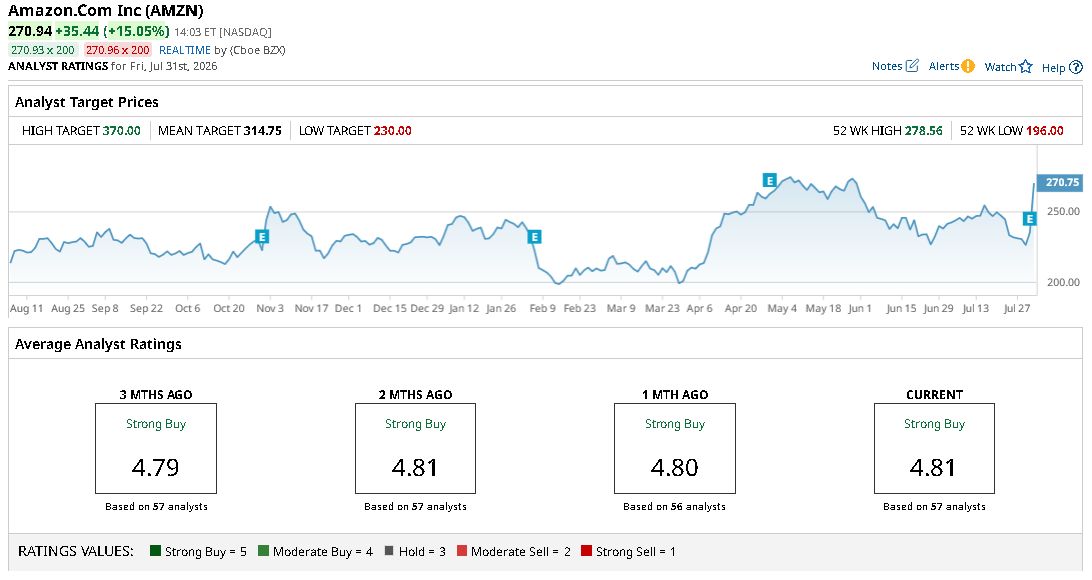This screenshot has width=1092, height=580.
Task: Click the Amazon.Com Inc (AMZN) title
Action: (x=106, y=11)
